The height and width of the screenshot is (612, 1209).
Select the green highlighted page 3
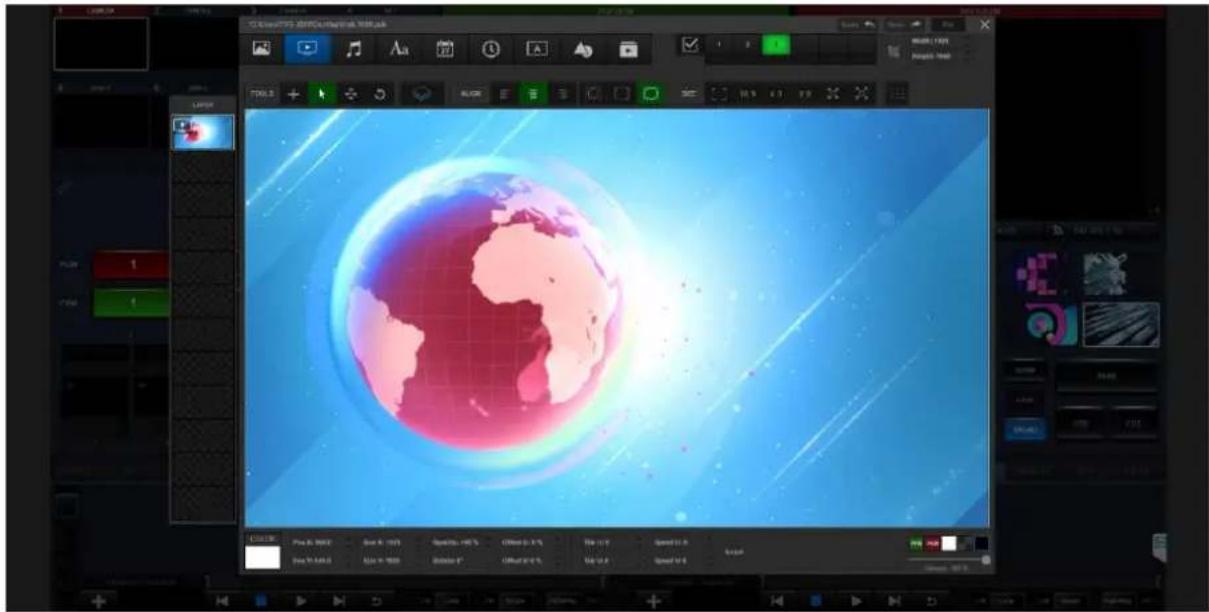point(775,45)
